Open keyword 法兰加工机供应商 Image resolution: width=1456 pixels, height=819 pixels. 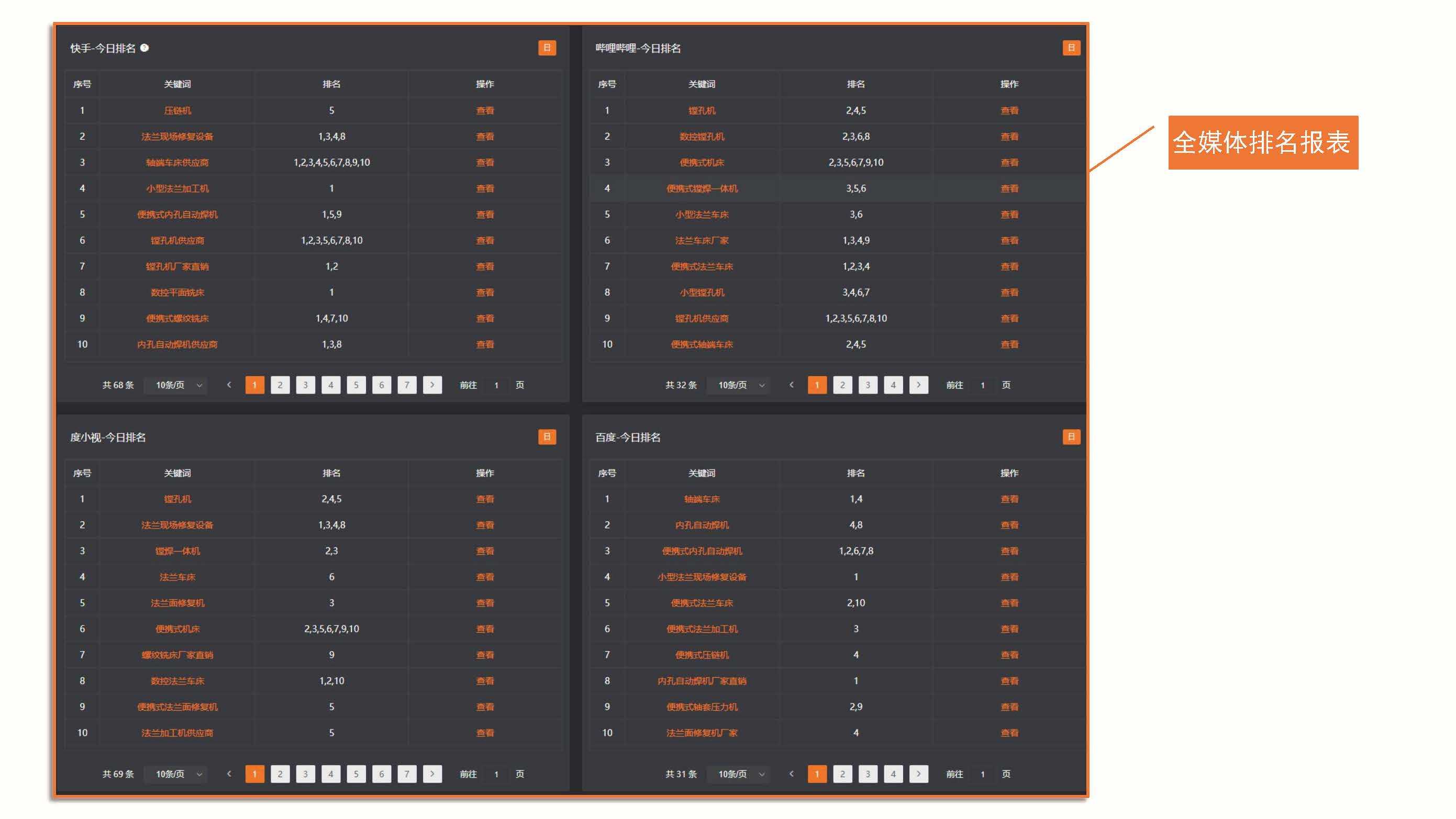(177, 733)
